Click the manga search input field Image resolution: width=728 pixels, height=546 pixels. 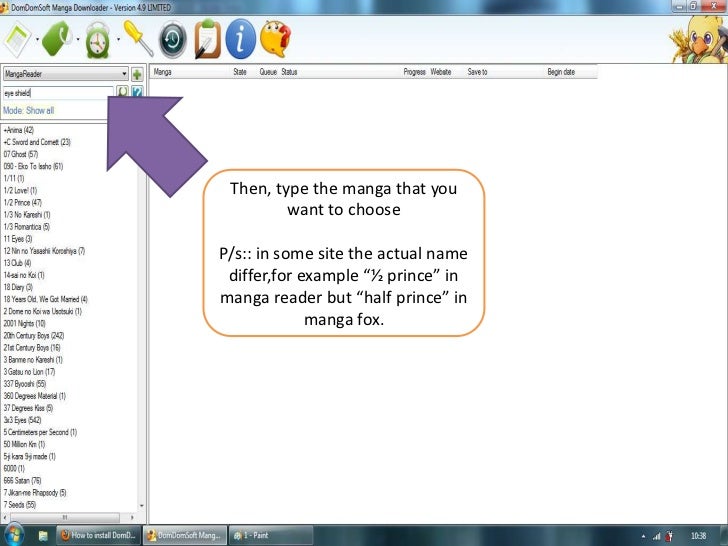click(x=58, y=93)
